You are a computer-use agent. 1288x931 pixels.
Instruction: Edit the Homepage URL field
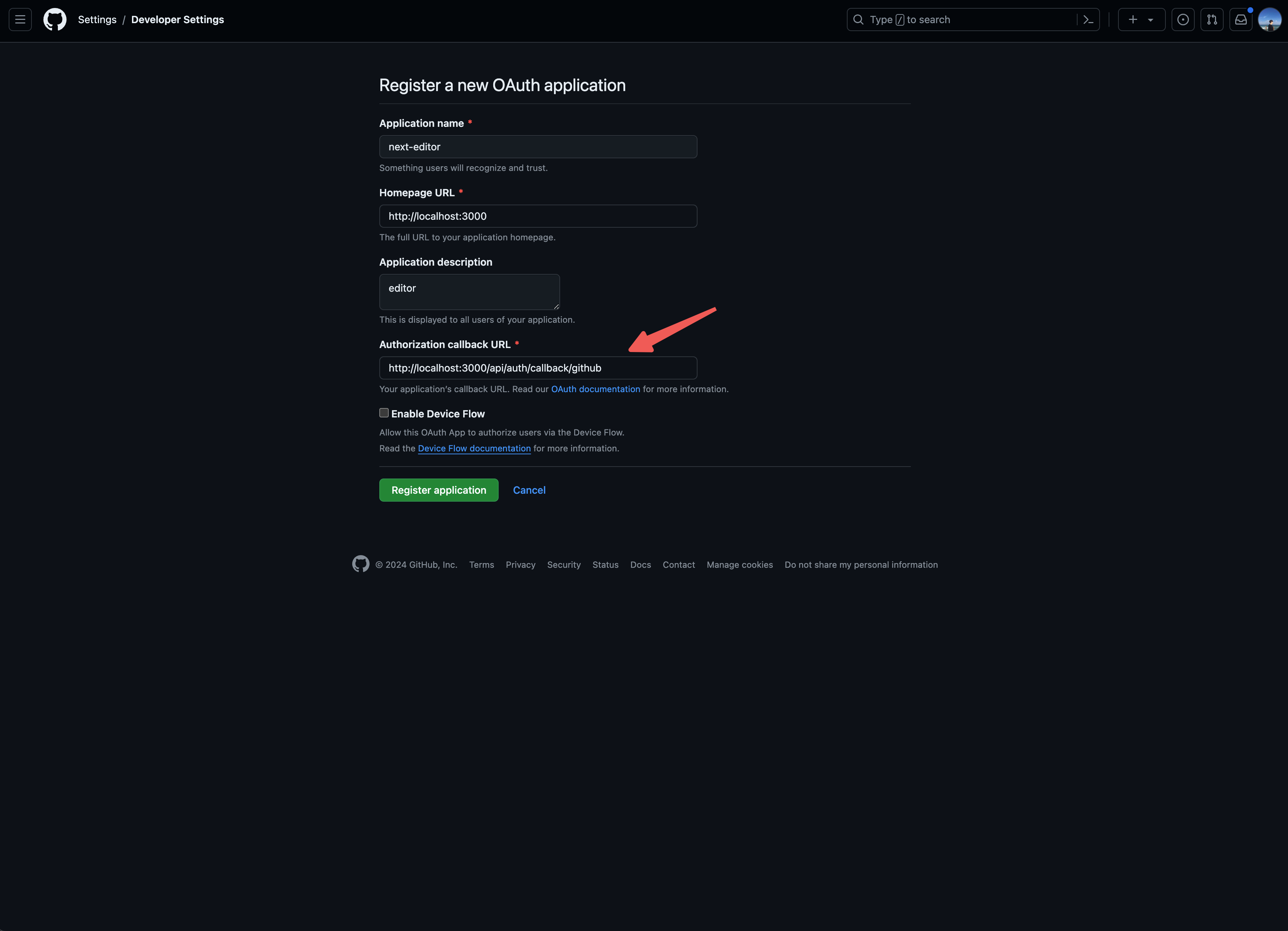point(538,216)
